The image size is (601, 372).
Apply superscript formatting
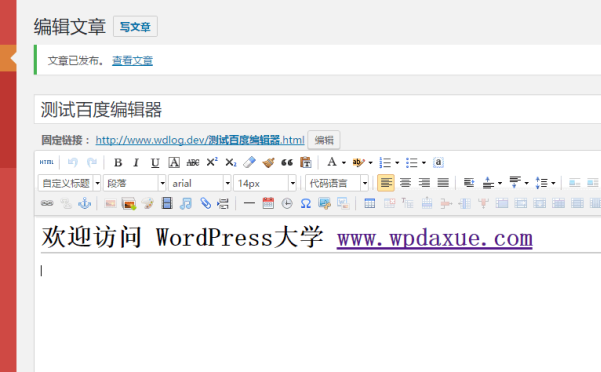(x=212, y=162)
